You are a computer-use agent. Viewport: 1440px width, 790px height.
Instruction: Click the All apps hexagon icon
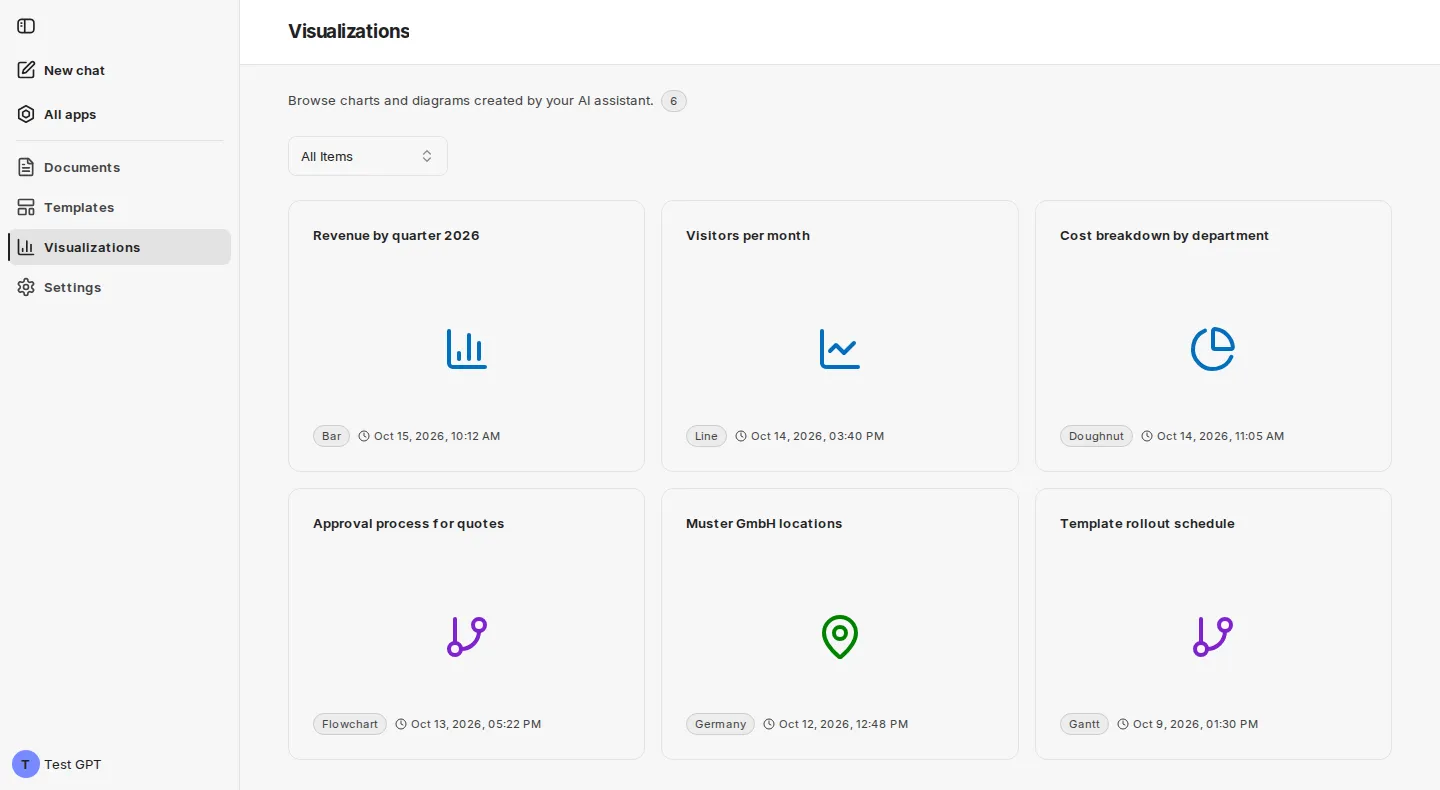(26, 114)
